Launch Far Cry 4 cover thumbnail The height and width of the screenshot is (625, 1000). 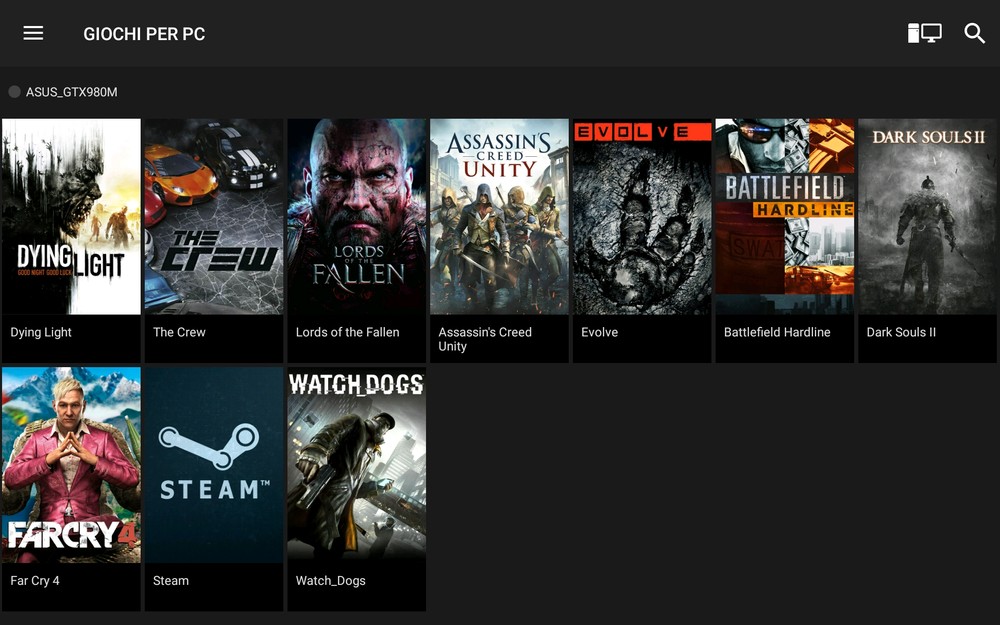(71, 465)
